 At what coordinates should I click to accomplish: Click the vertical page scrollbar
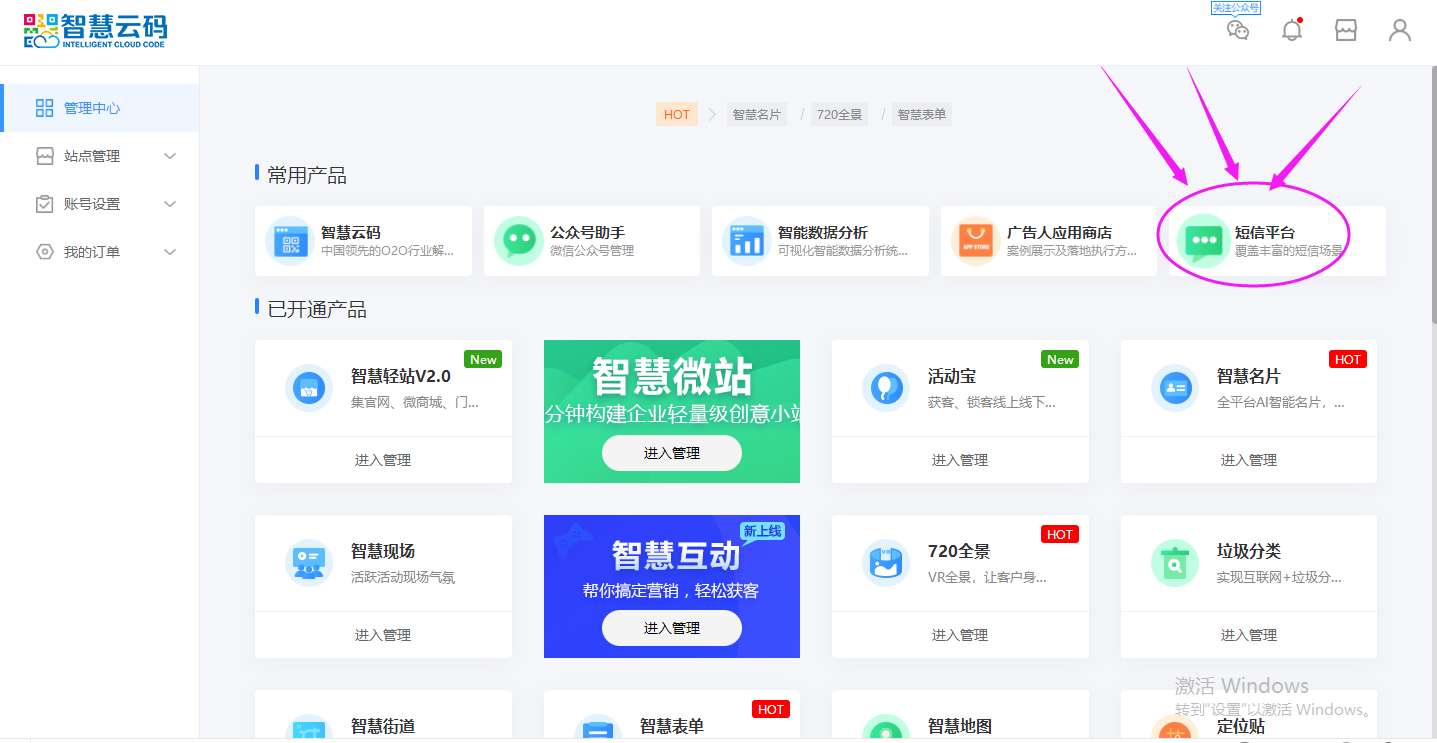coord(1431,200)
